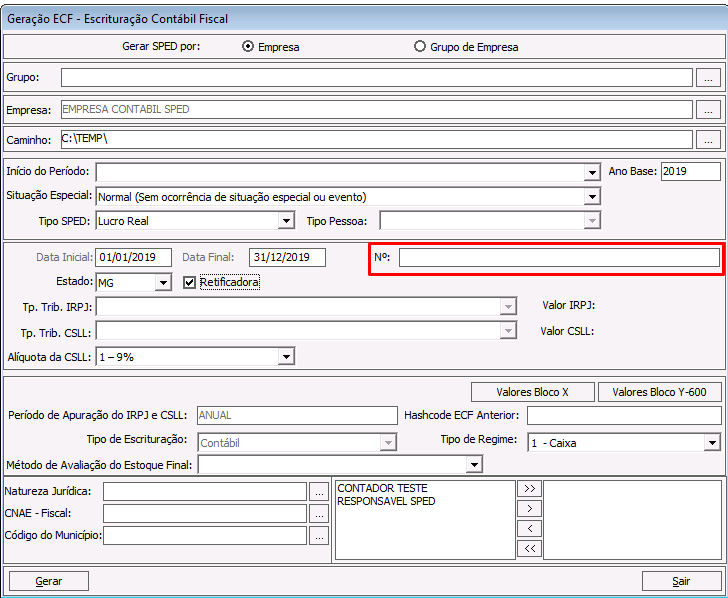Expand the Início do Período dropdown
The width and height of the screenshot is (728, 598).
coord(592,173)
